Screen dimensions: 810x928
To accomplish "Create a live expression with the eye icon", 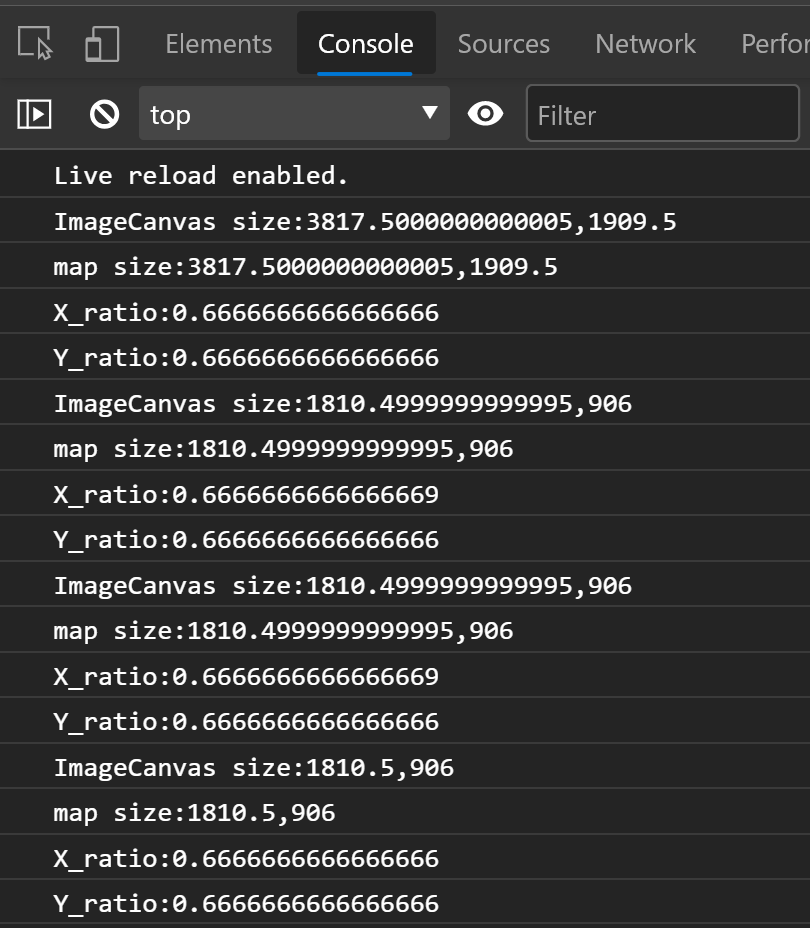I will [x=486, y=113].
